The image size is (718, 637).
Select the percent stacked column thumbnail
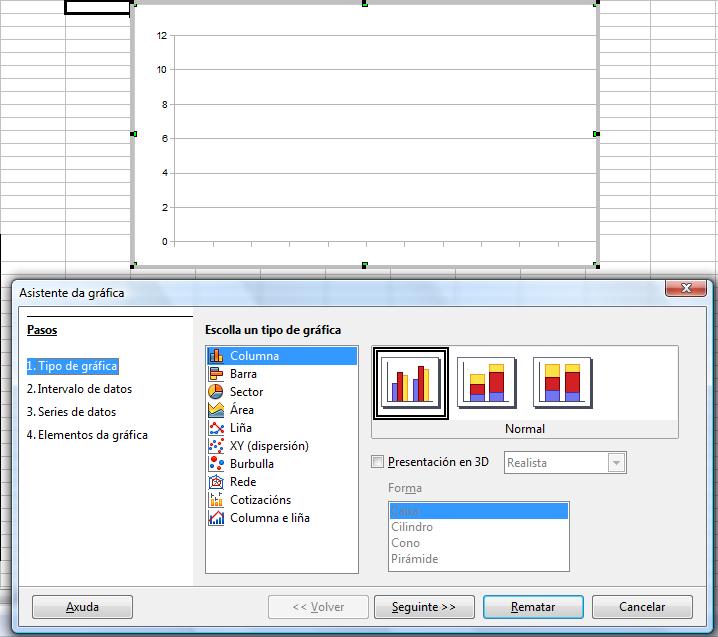(x=562, y=382)
